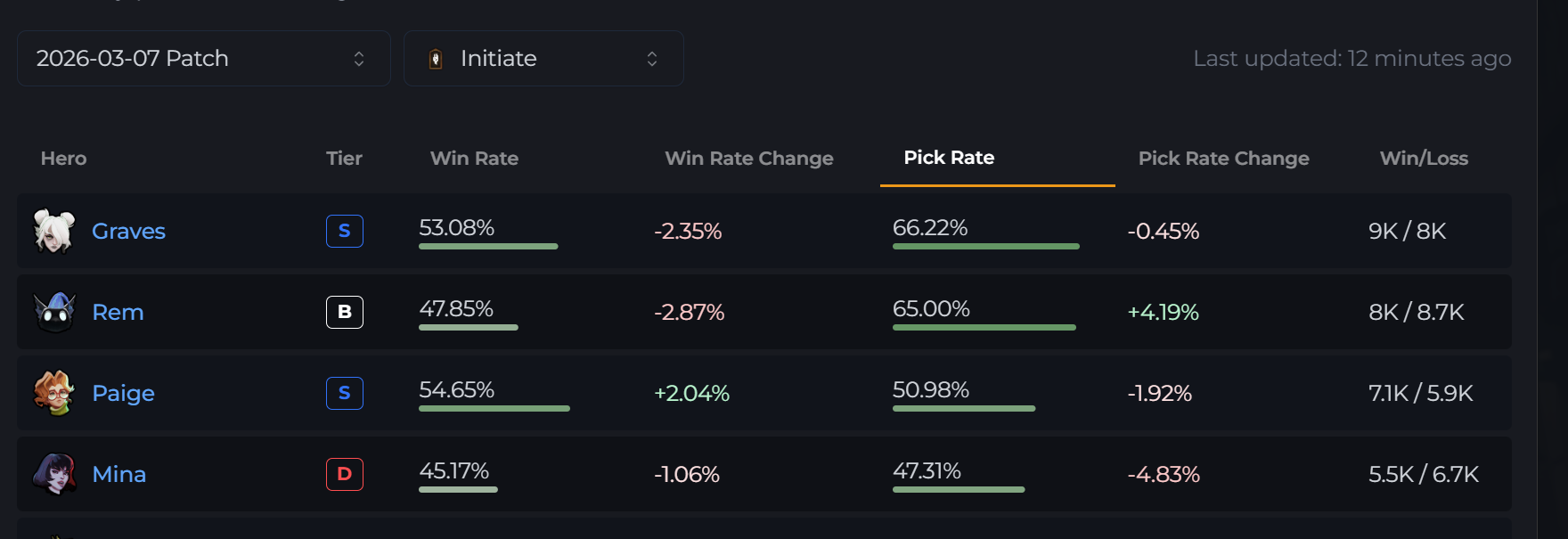Click the Tier column header
The height and width of the screenshot is (539, 1568).
(344, 159)
